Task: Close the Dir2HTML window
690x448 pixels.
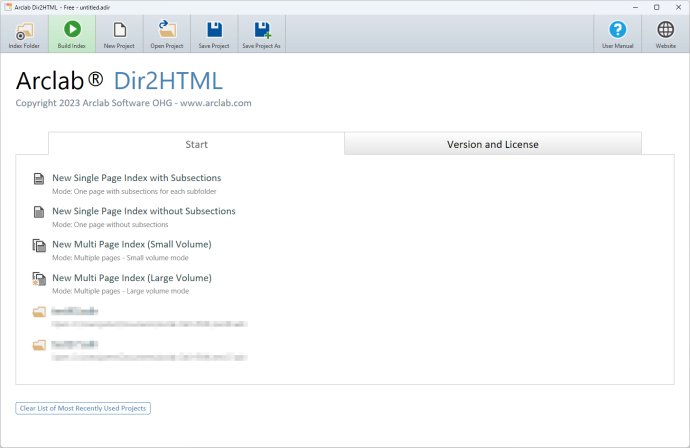Action: click(x=678, y=7)
